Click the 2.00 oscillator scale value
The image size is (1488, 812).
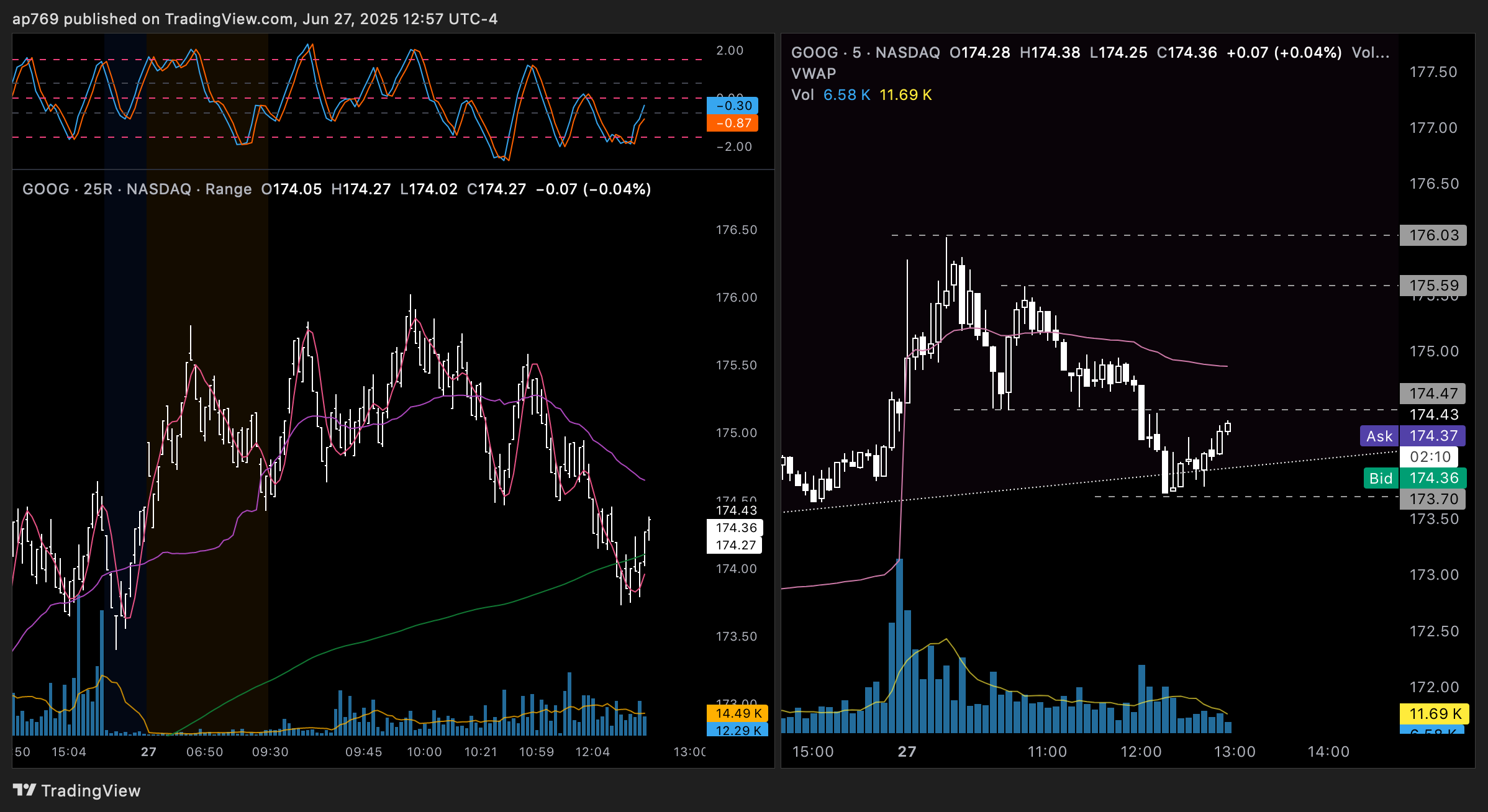730,50
